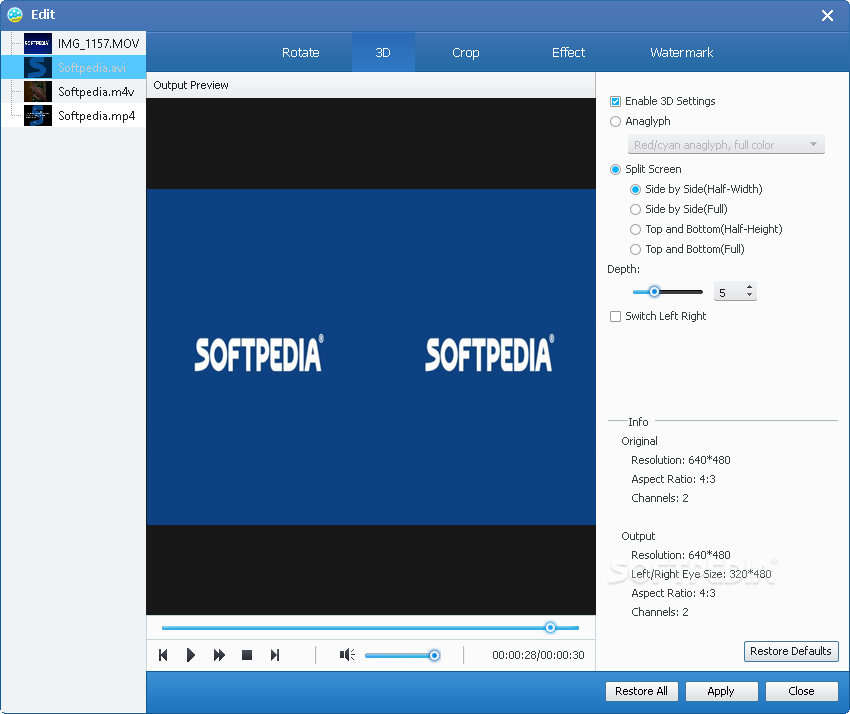Click the video seek bar handle
Viewport: 850px width, 714px height.
tap(550, 628)
